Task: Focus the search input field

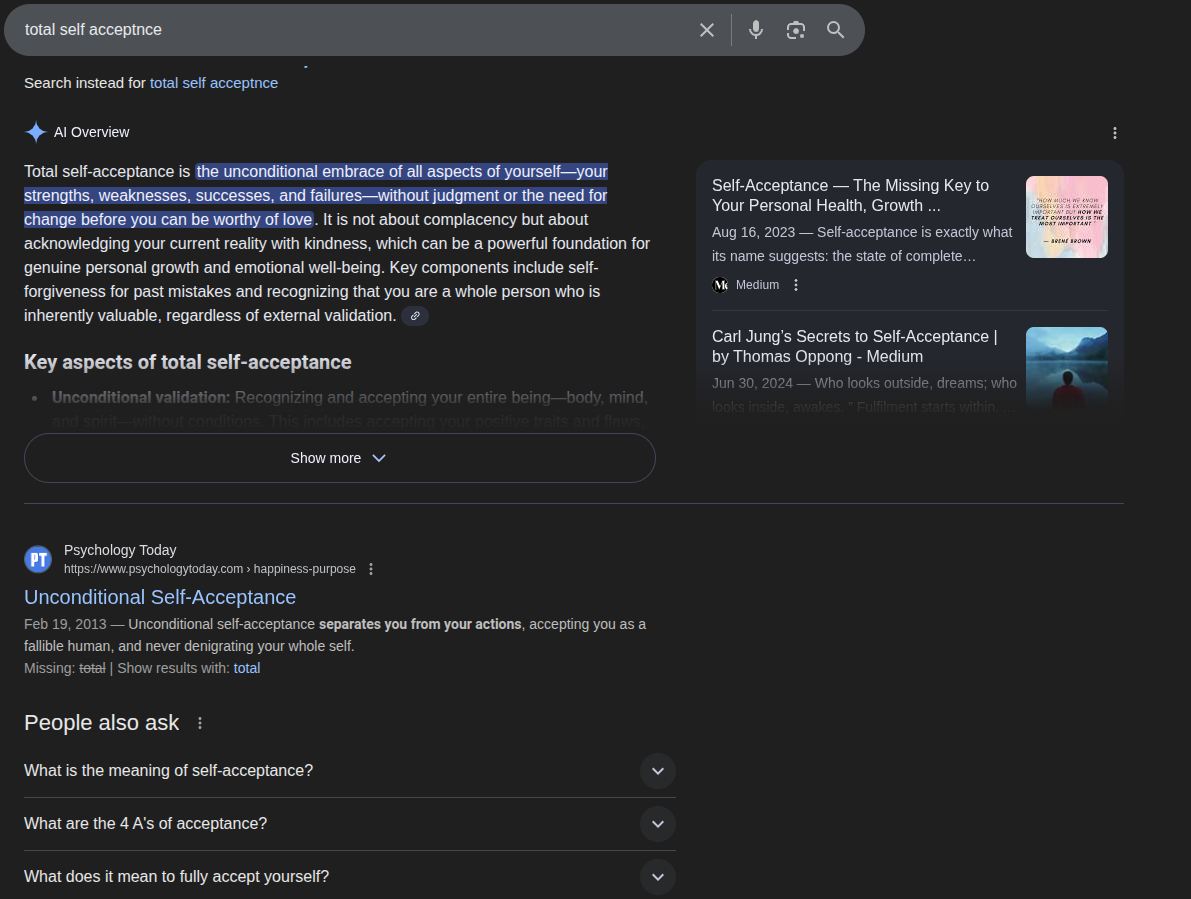Action: 353,30
